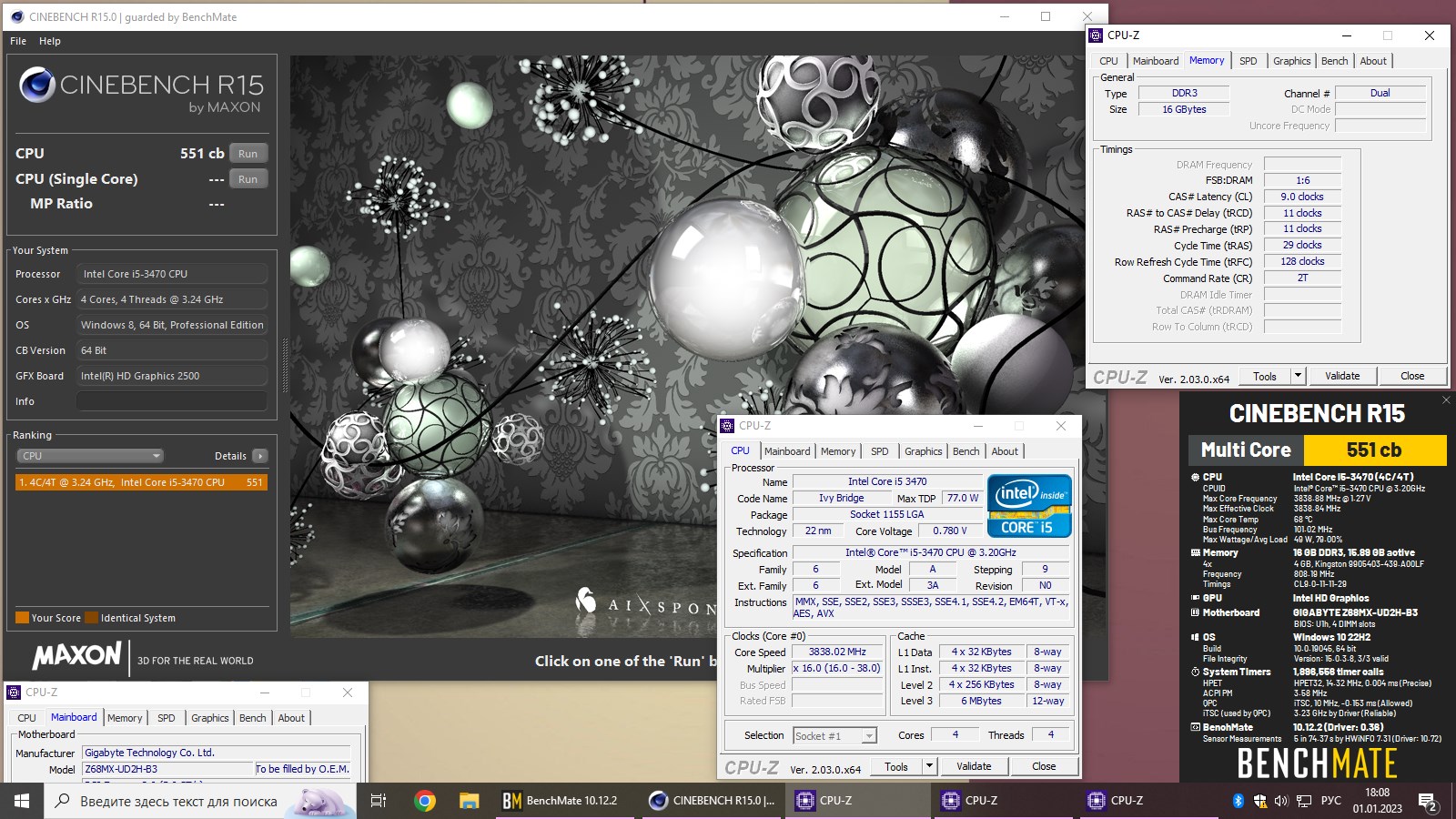Click the orange Your Score legend swatch
Screen dimensions: 1456x819
pyautogui.click(x=22, y=618)
